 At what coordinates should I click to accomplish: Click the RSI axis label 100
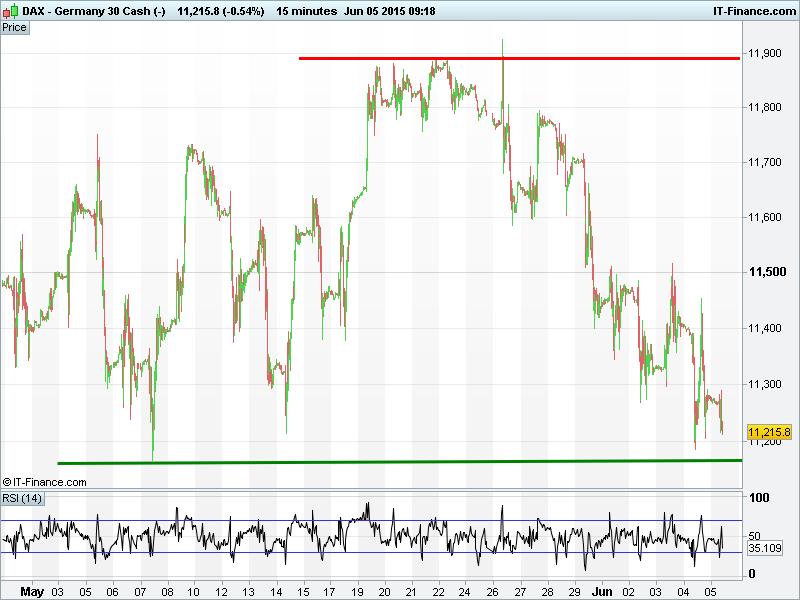pyautogui.click(x=759, y=498)
